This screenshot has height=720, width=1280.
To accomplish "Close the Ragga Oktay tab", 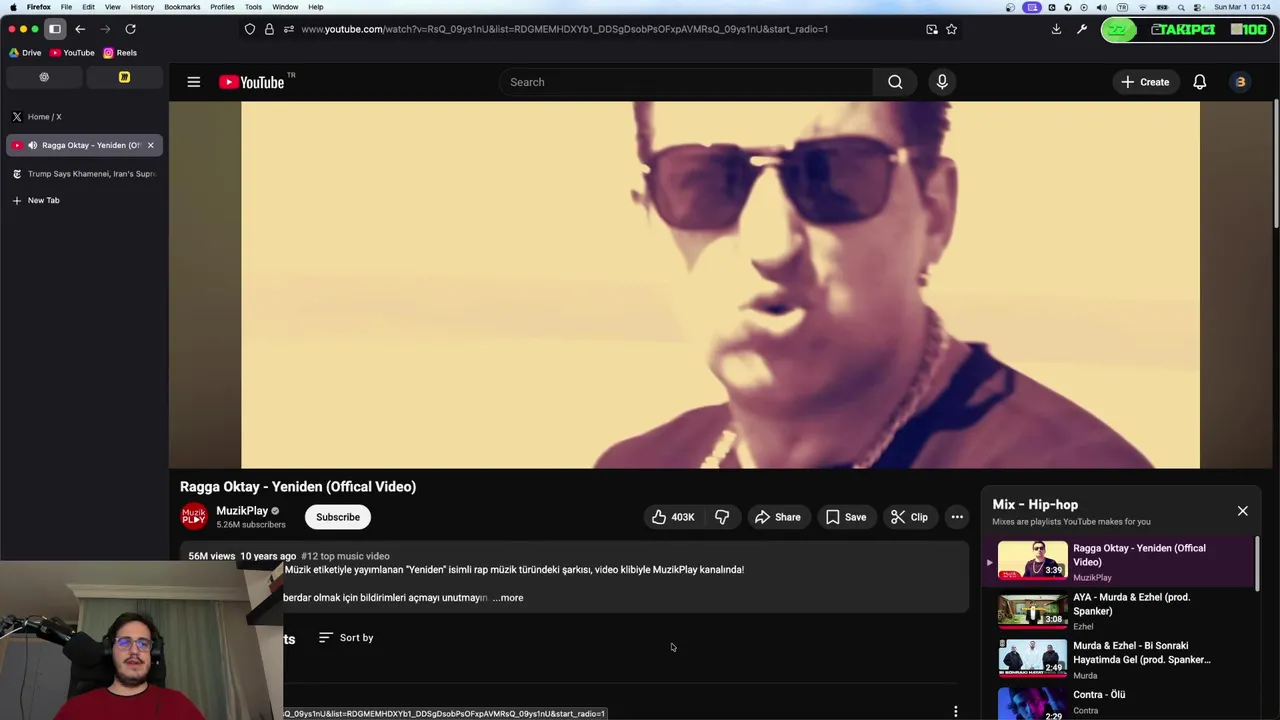I will (150, 145).
